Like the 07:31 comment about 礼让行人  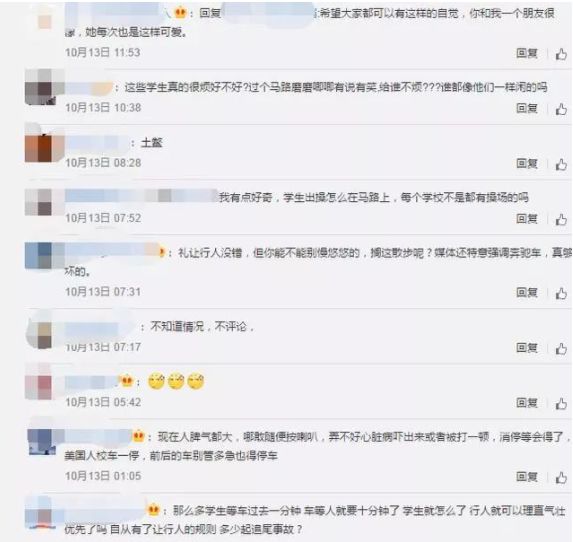coord(561,293)
